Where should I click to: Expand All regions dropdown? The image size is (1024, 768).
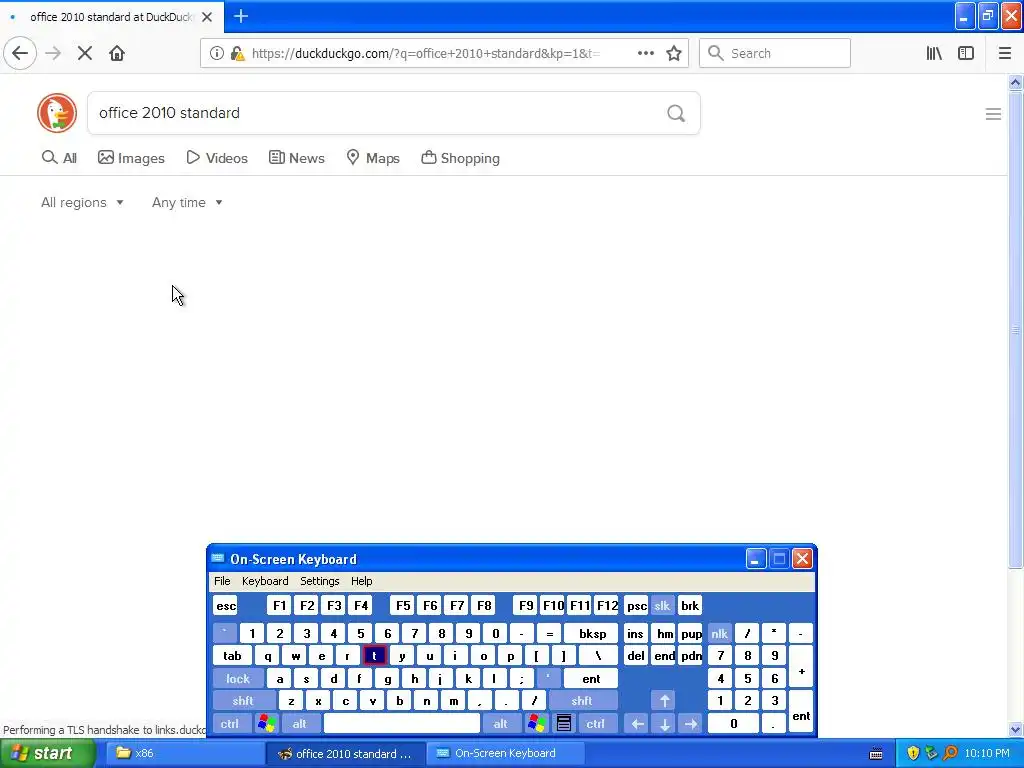[x=82, y=202]
